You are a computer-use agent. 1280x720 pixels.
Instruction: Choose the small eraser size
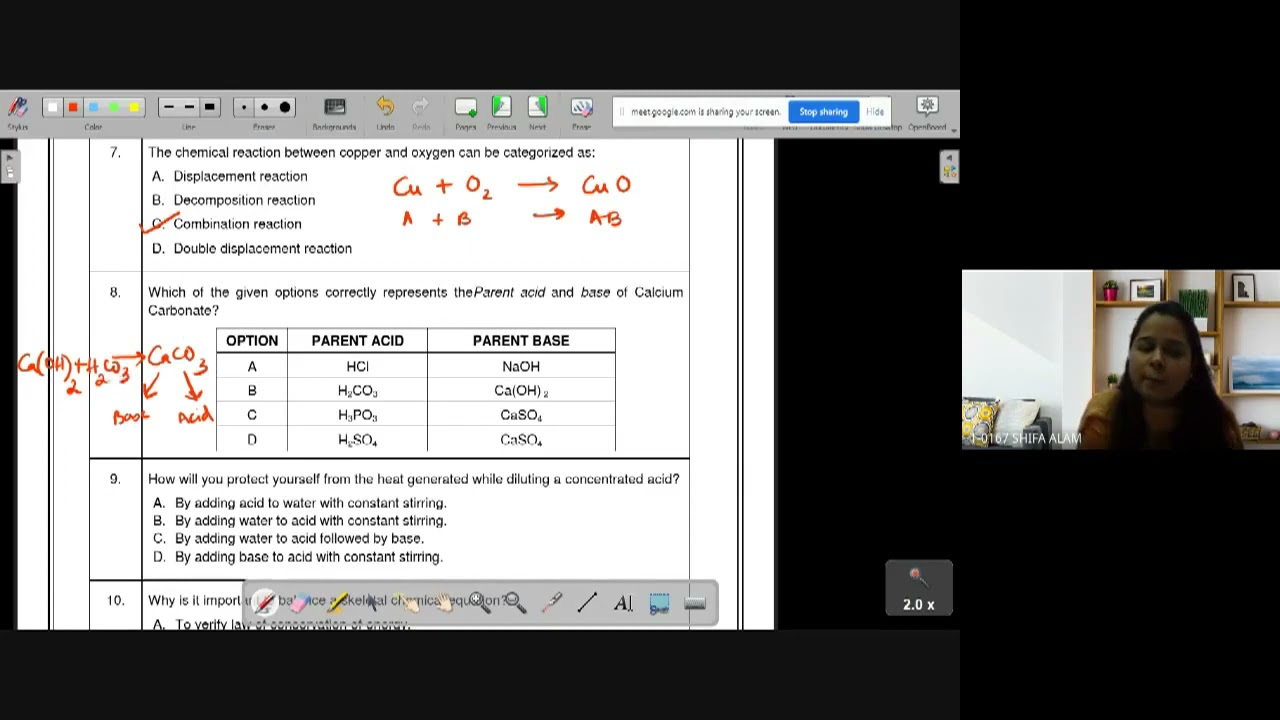244,107
